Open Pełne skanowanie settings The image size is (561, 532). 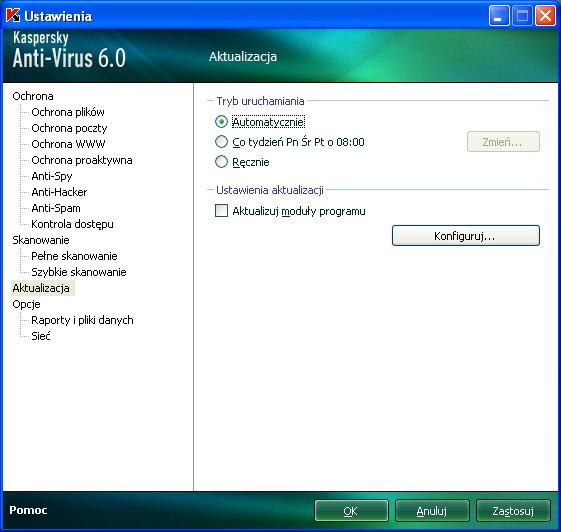(74, 256)
